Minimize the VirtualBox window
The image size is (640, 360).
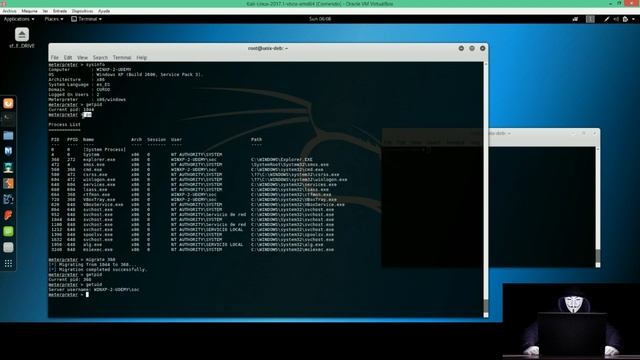[x=610, y=3]
